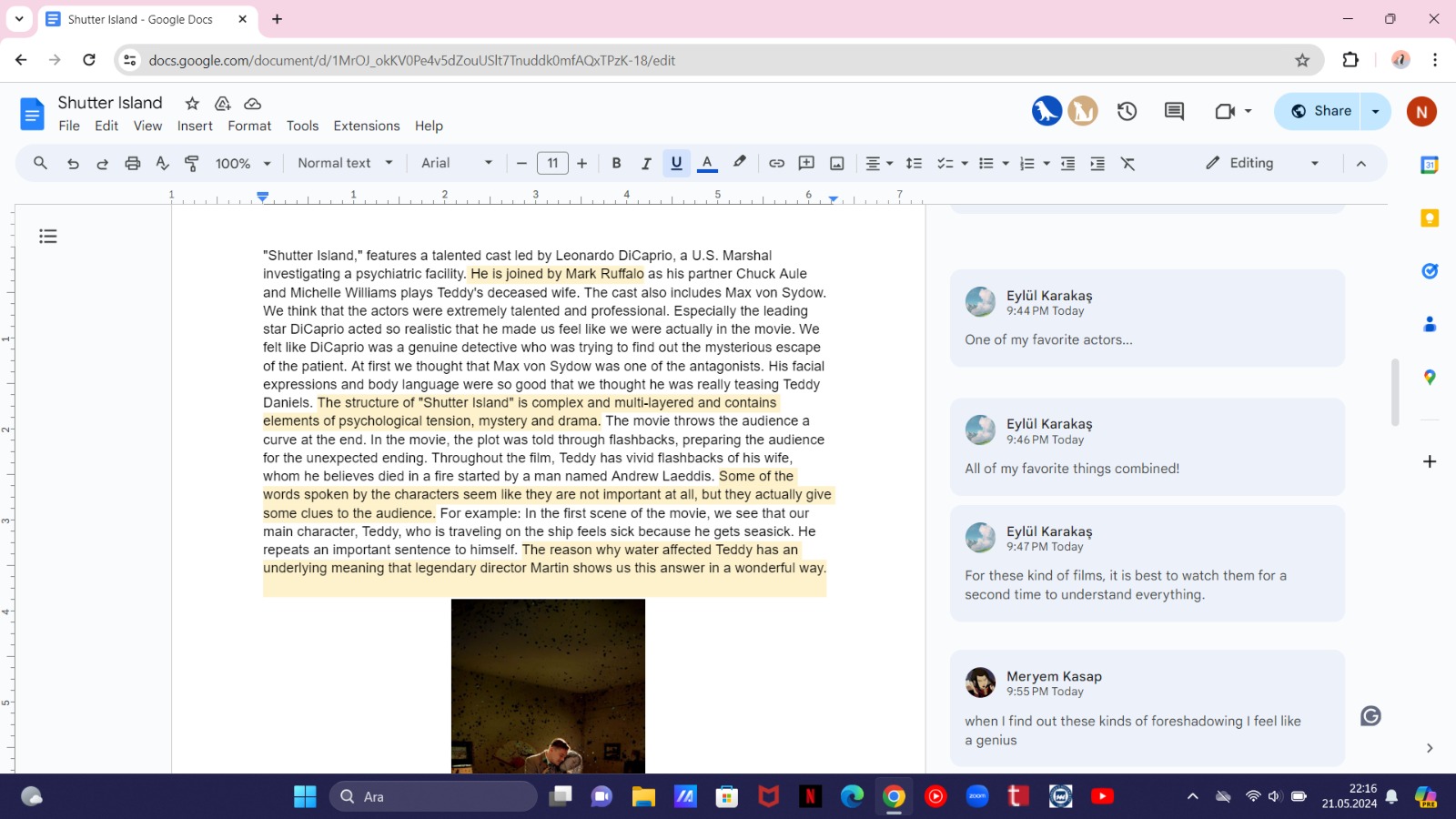Viewport: 1456px width, 819px height.
Task: Decrease paragraph indent
Action: tap(1067, 164)
